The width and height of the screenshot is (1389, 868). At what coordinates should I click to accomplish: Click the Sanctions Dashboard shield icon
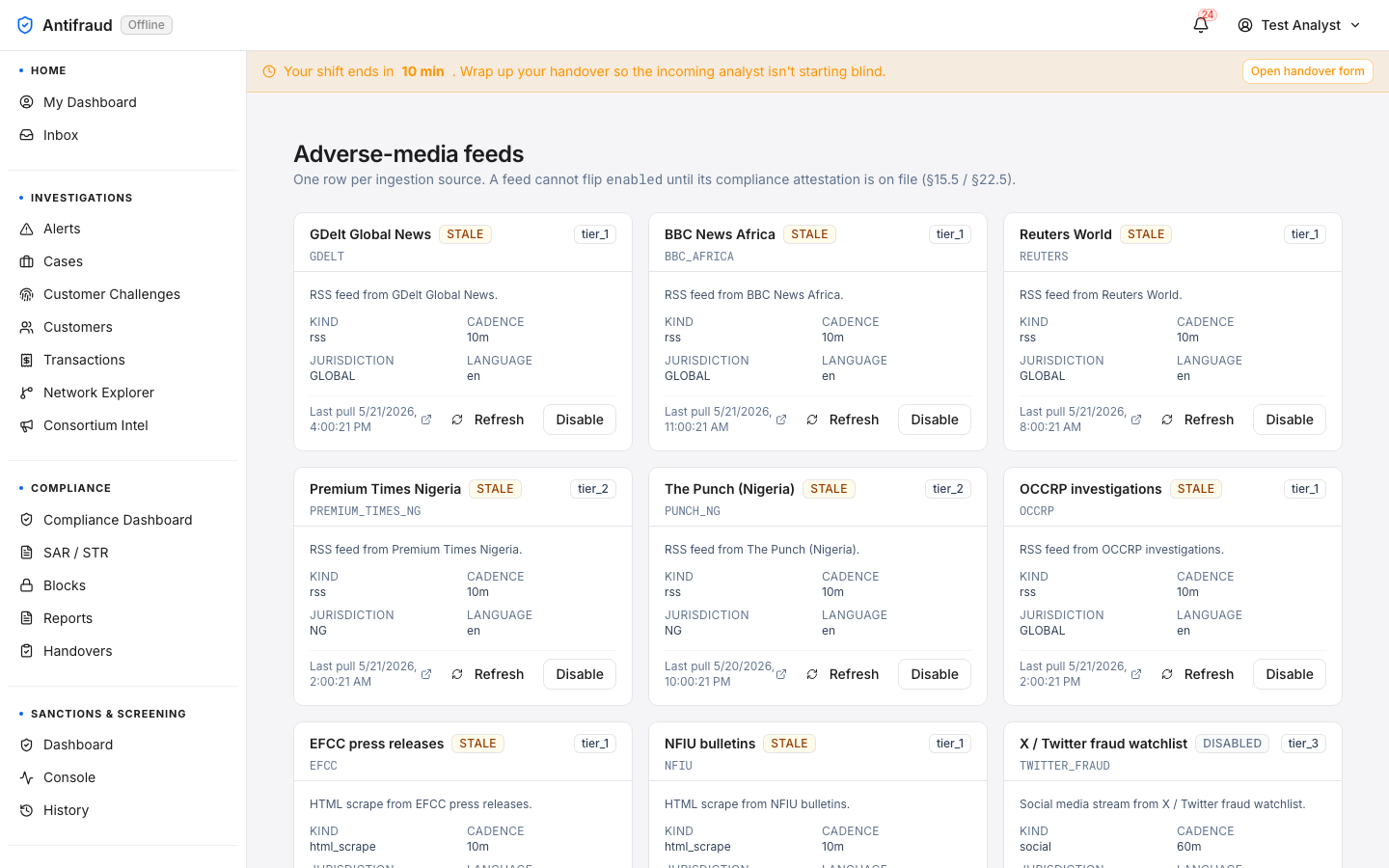pos(27,745)
